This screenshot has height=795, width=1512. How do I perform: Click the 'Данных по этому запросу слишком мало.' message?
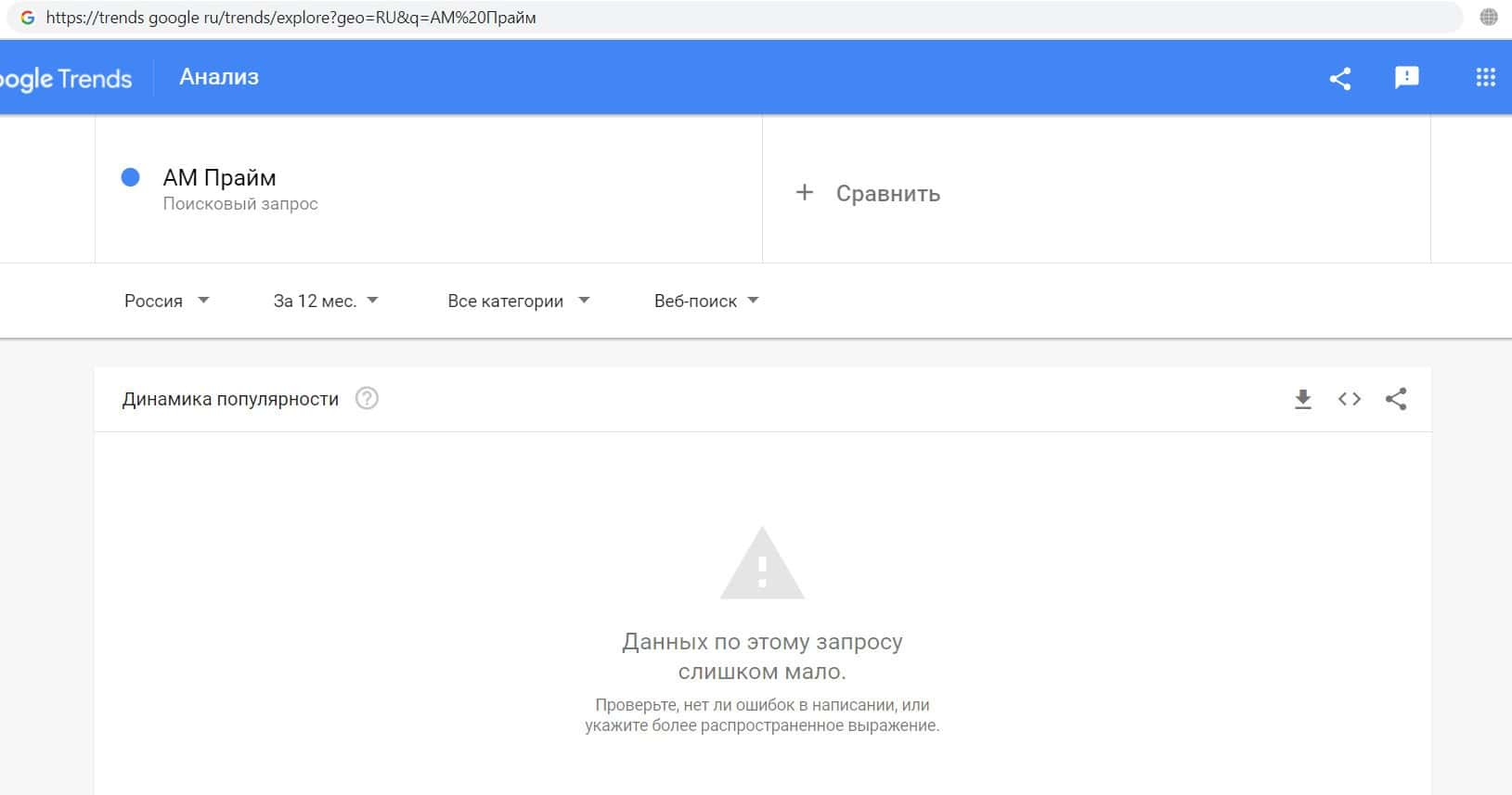pyautogui.click(x=762, y=656)
